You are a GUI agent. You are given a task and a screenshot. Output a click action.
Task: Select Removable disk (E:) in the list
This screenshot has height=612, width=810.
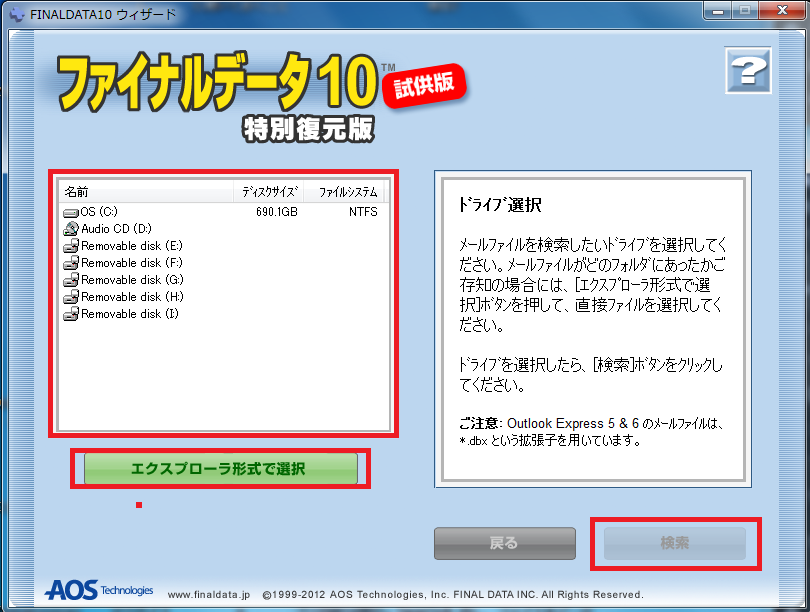(x=132, y=246)
